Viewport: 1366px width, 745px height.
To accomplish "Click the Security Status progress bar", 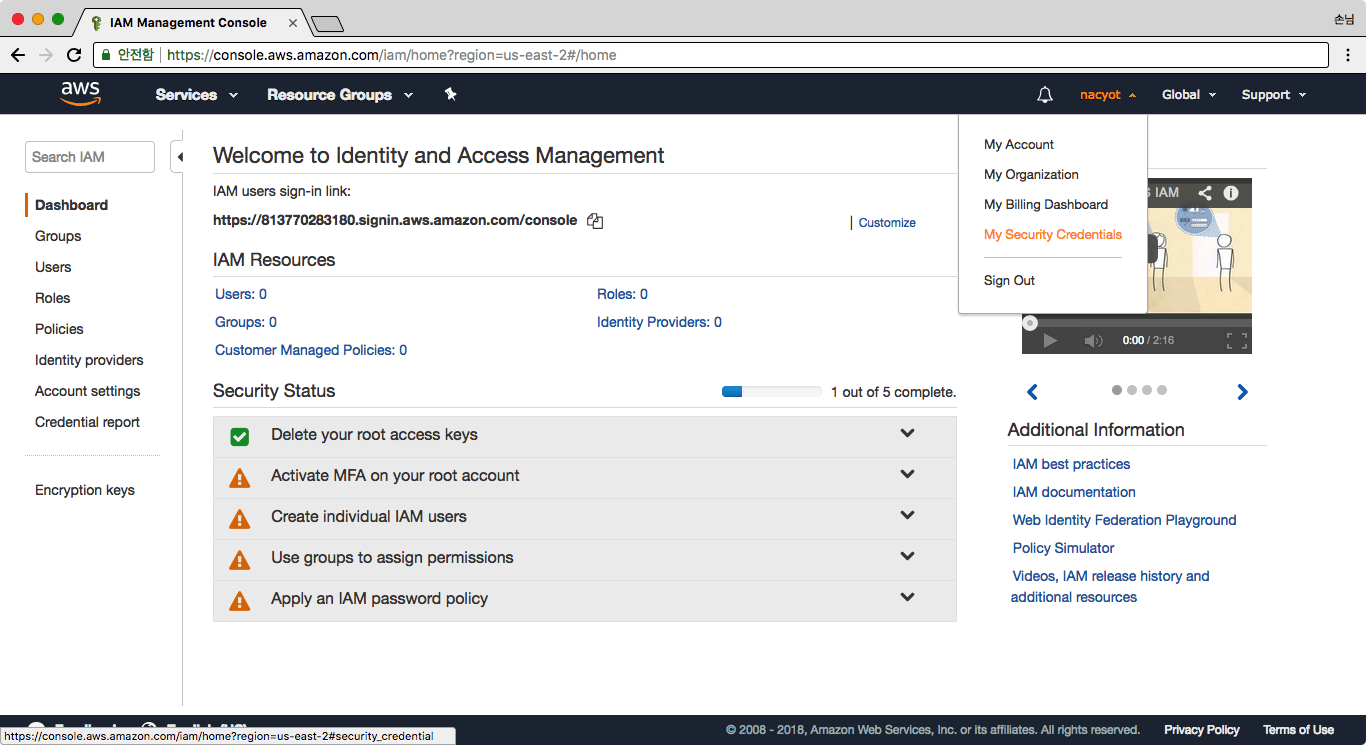I will 772,392.
